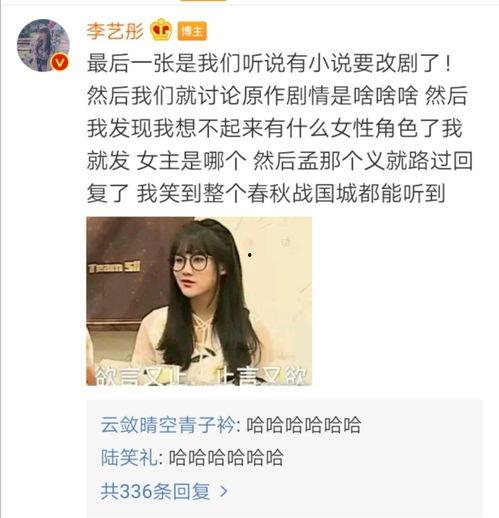Tap the comment line starting 我发现我想不起来

[x=275, y=128]
